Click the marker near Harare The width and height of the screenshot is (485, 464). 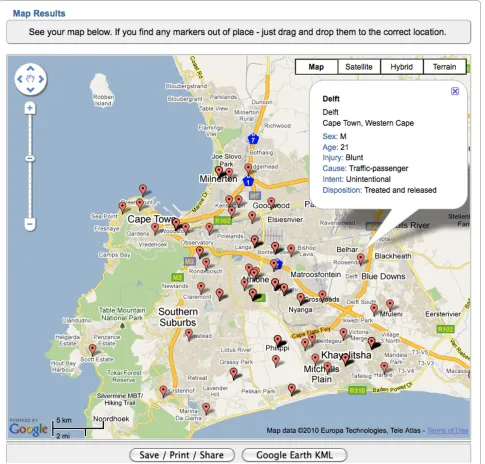tap(384, 367)
